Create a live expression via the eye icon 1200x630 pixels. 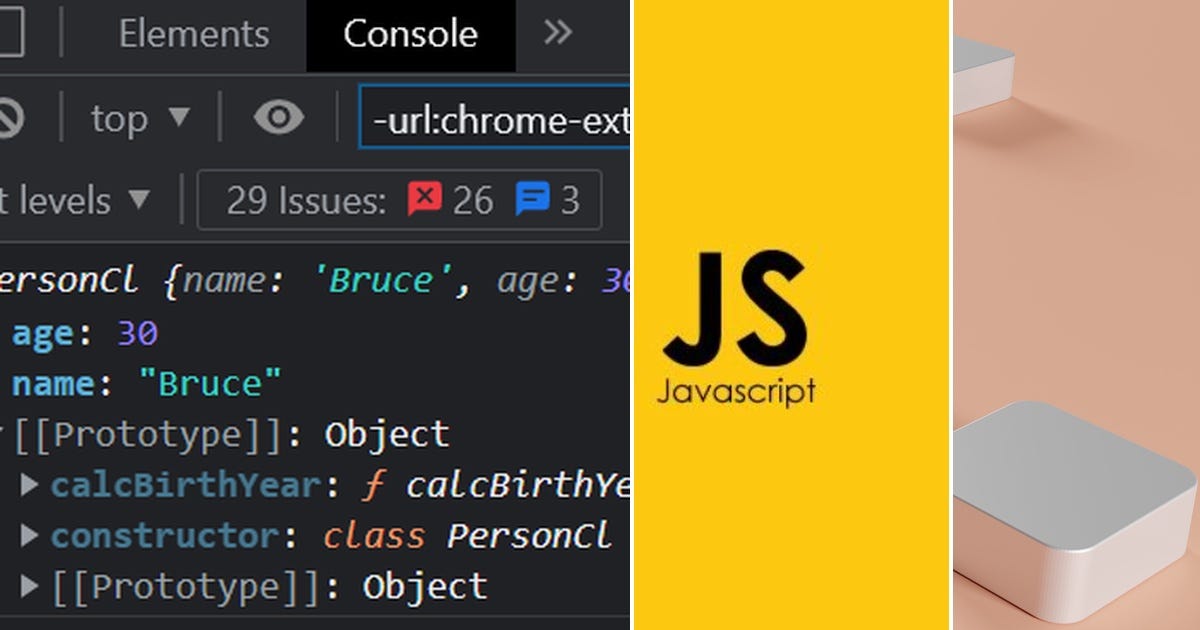click(x=279, y=117)
